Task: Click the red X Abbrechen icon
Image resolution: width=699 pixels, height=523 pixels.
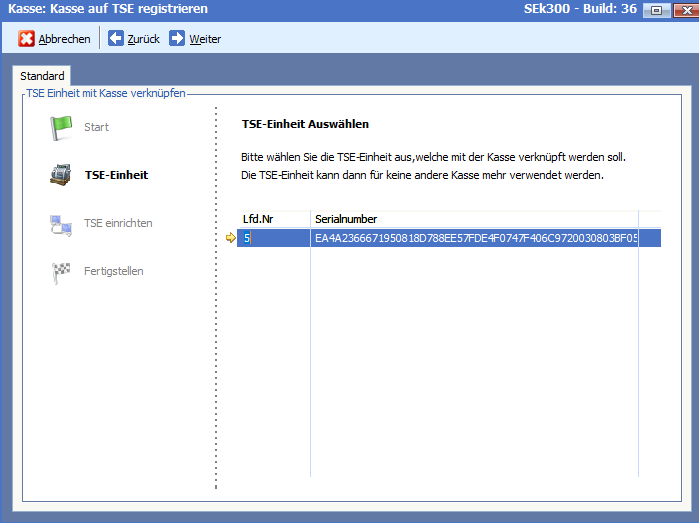Action: tap(27, 39)
